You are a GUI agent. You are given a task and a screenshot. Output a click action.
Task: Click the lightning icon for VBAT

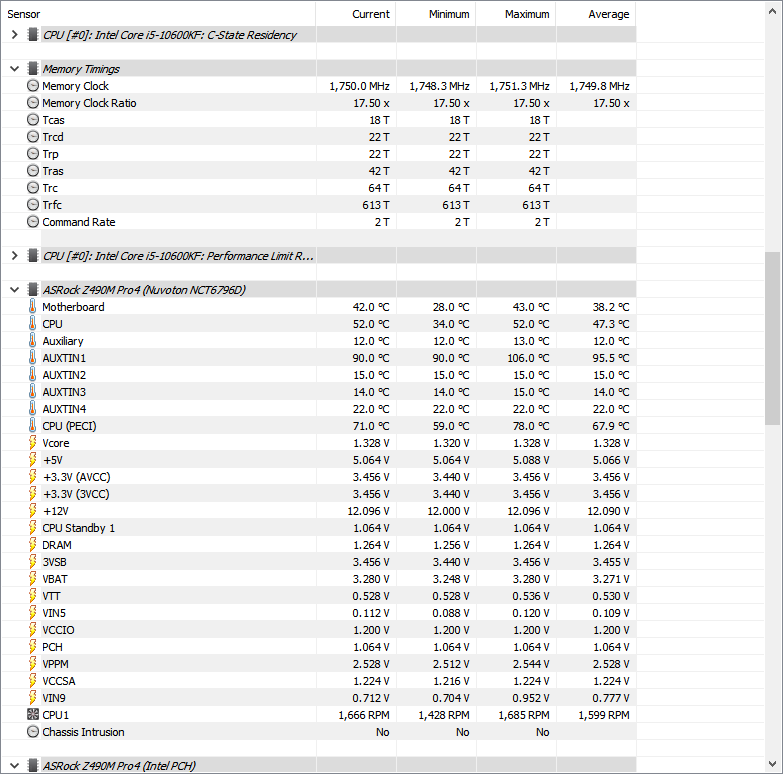coord(32,579)
